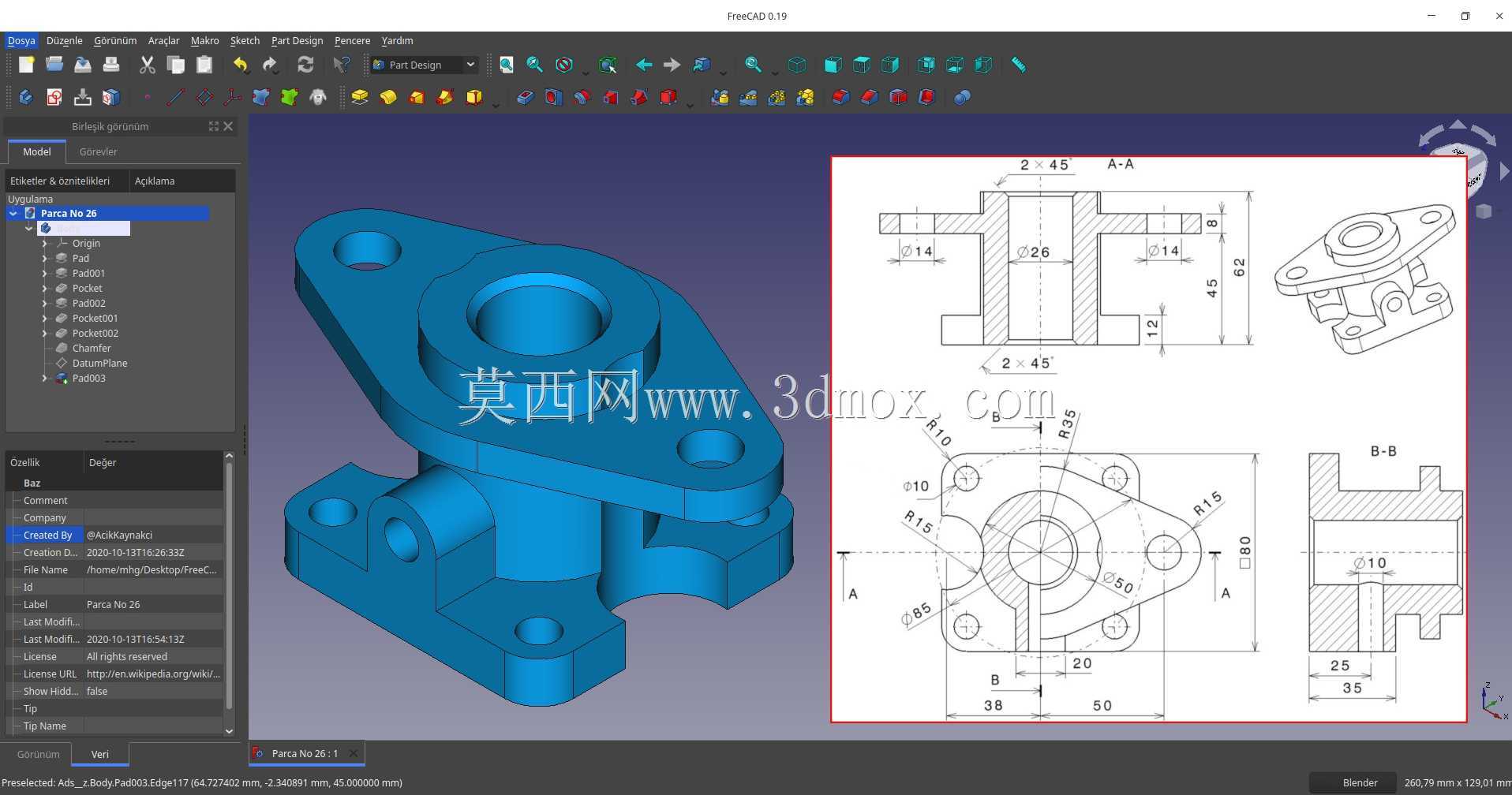Collapse the Parca No 26 tree node
This screenshot has height=795, width=1512.
point(13,213)
